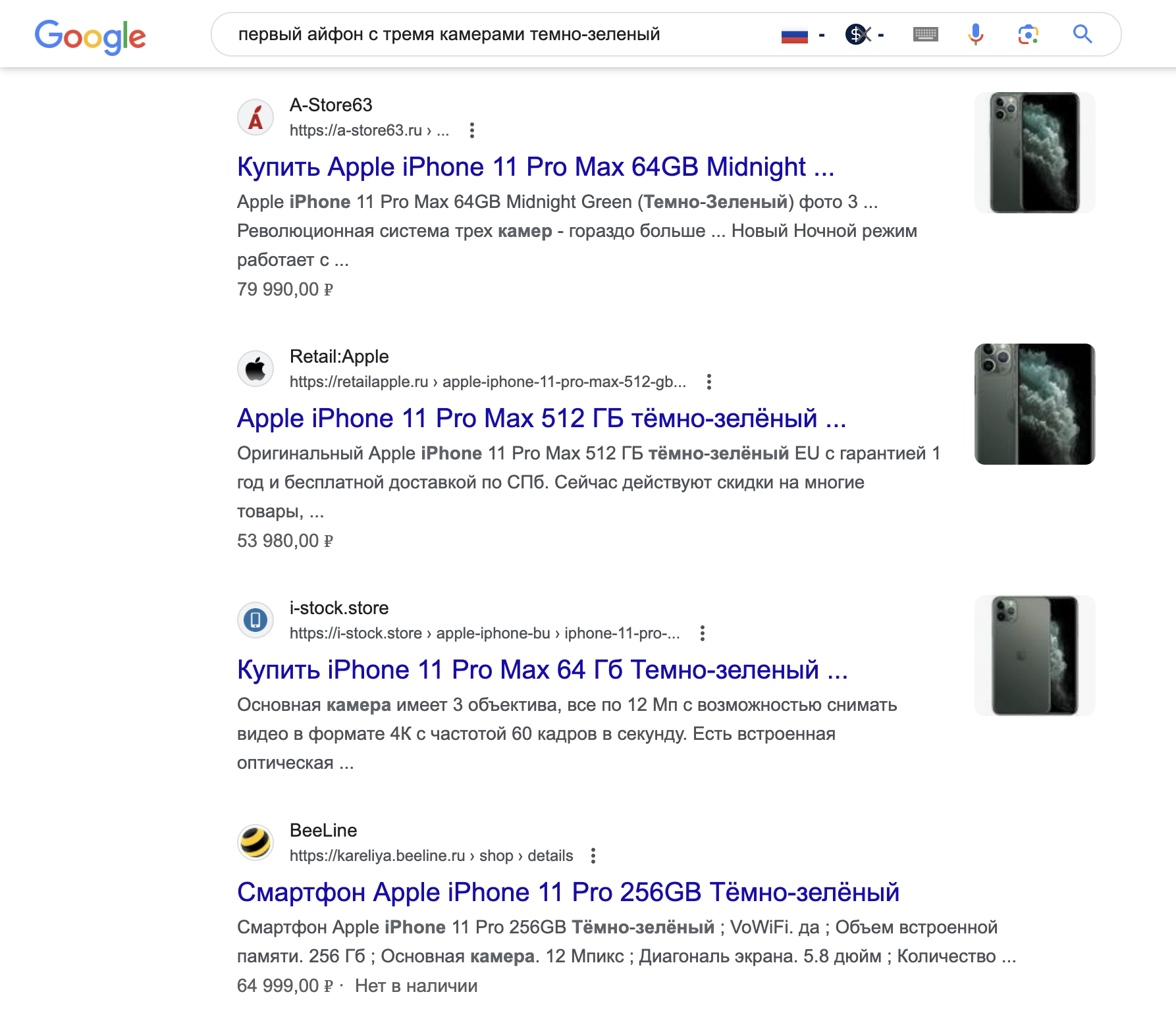This screenshot has width=1176, height=1015.
Task: Open the BeeLine favicon
Action: (255, 843)
